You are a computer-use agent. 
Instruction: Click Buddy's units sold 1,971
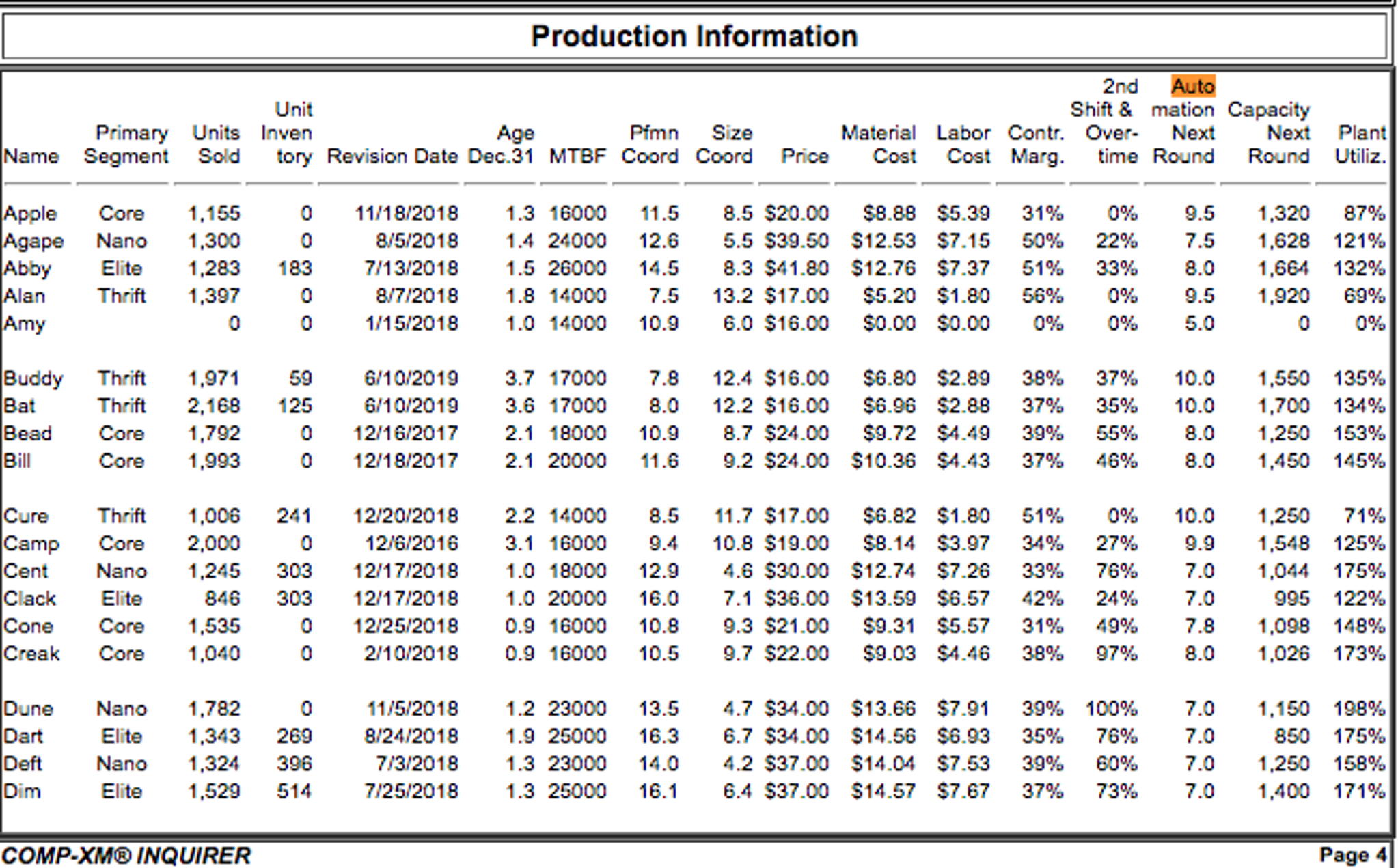coord(214,378)
